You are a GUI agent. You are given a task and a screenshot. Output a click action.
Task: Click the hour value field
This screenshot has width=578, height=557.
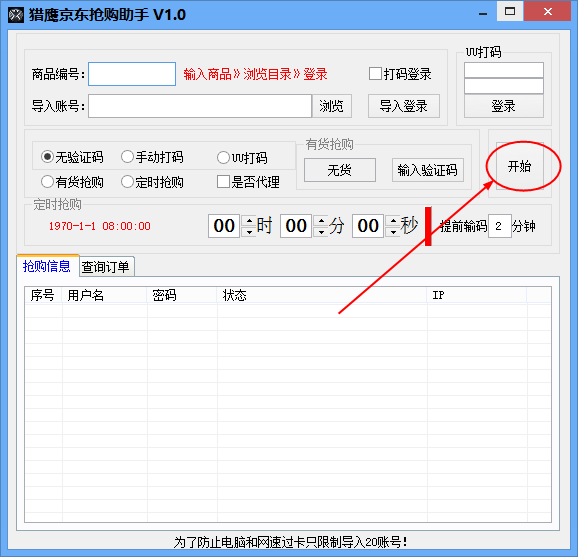(x=224, y=226)
